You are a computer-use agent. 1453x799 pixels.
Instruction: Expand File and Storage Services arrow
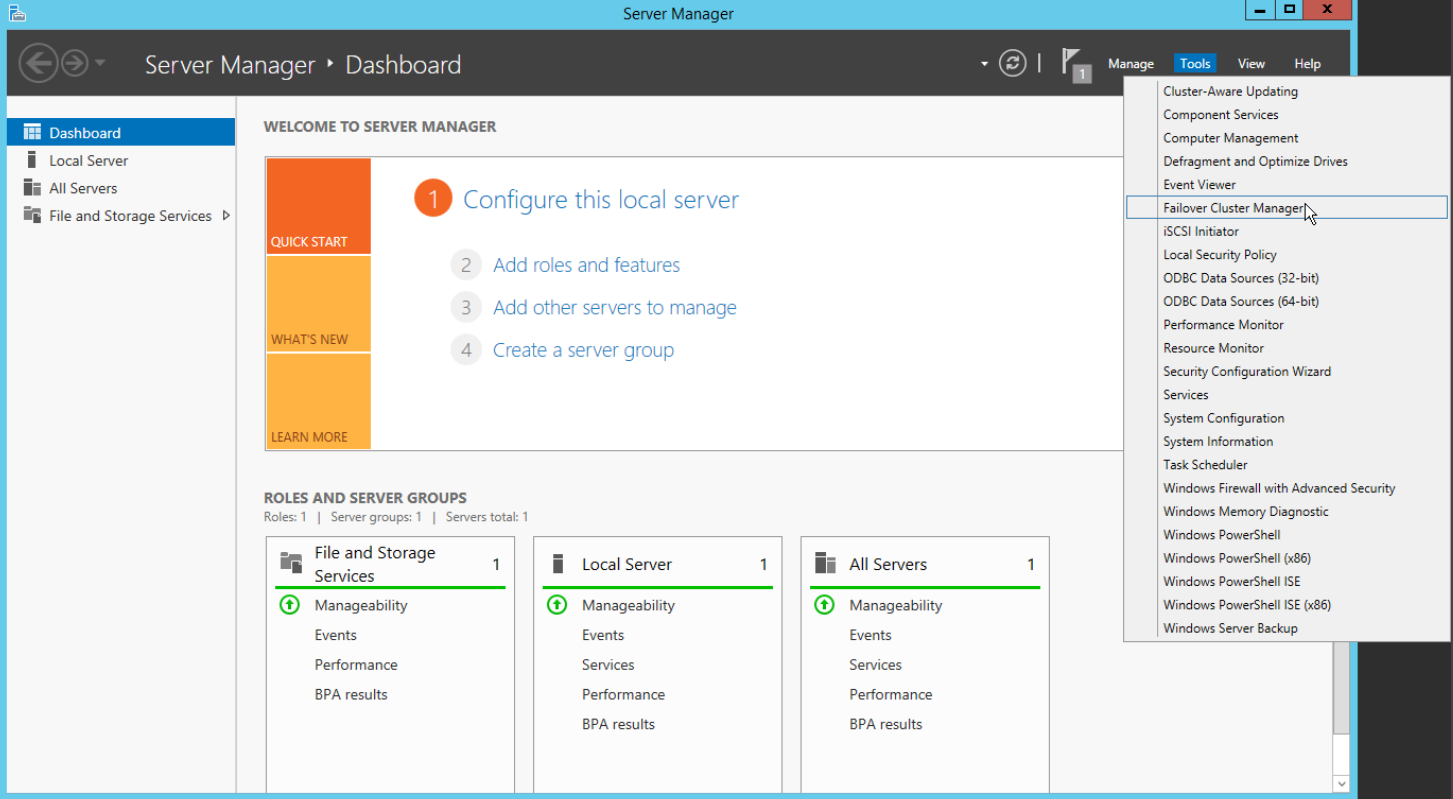[226, 216]
